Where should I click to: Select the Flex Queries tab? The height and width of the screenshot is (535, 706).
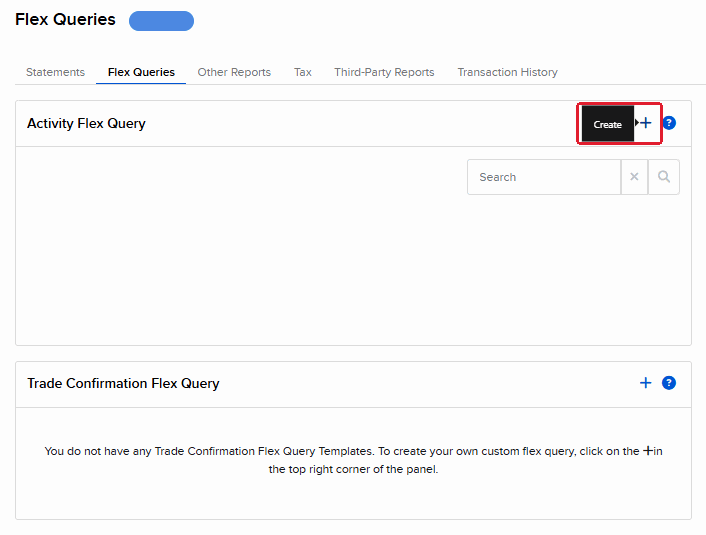point(141,72)
